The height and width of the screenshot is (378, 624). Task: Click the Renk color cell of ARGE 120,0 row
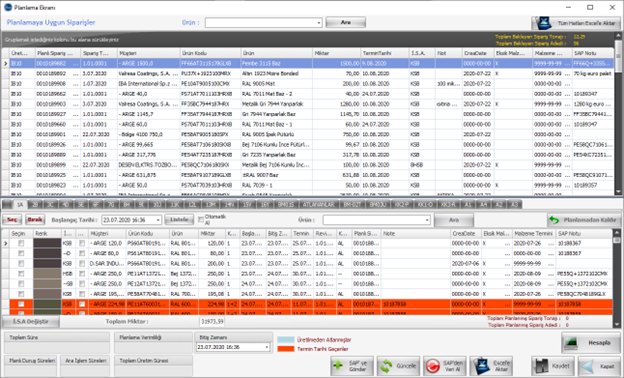click(x=47, y=243)
